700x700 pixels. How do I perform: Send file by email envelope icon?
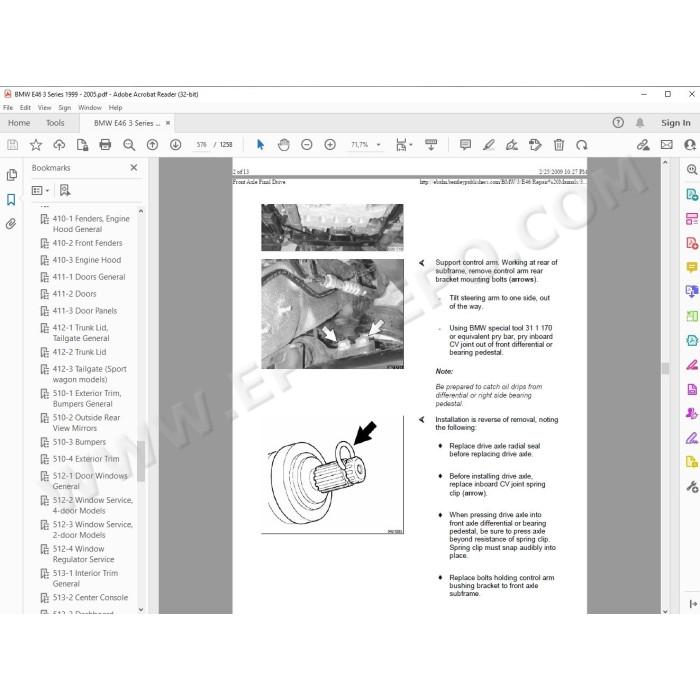tap(667, 145)
